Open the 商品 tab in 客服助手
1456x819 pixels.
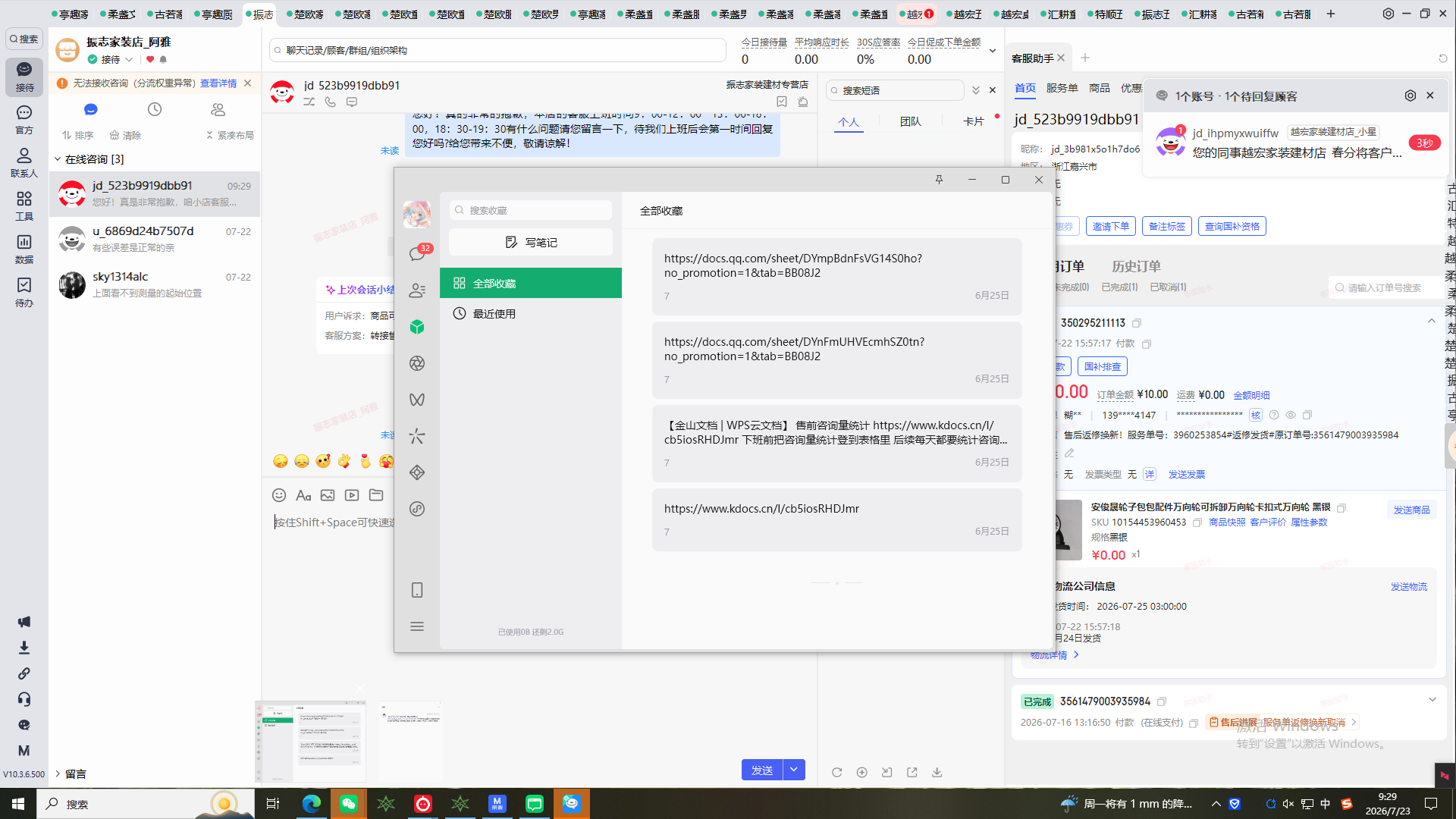(1099, 88)
